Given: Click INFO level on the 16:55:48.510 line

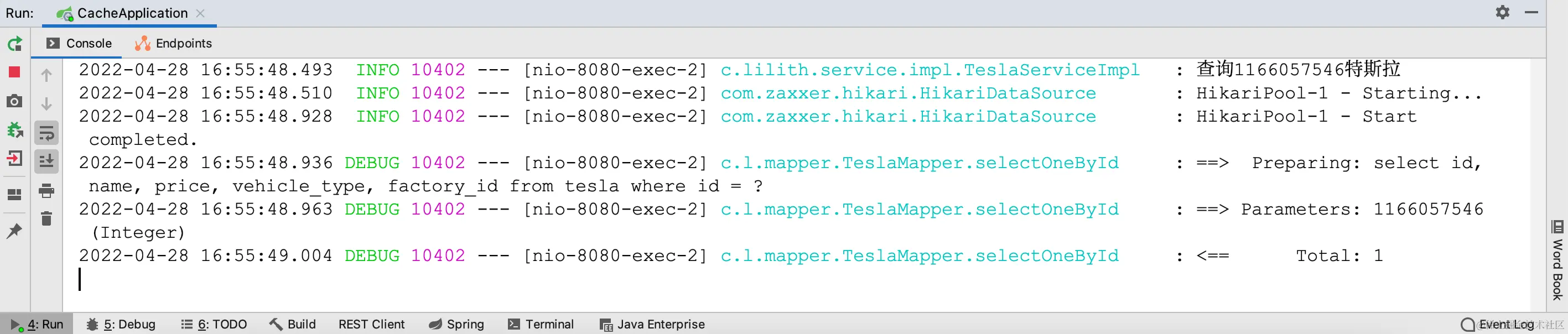Looking at the screenshot, I should [x=377, y=93].
